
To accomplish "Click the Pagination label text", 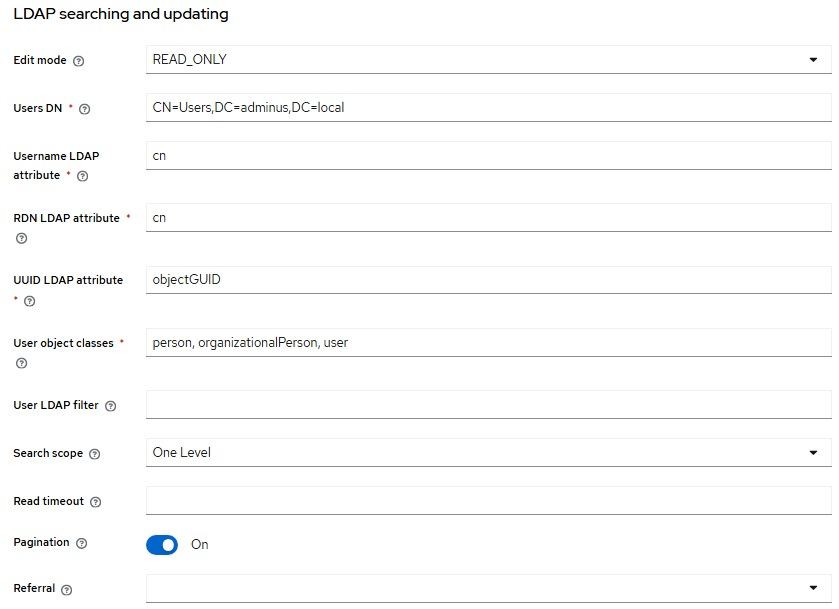I will click(x=41, y=542).
